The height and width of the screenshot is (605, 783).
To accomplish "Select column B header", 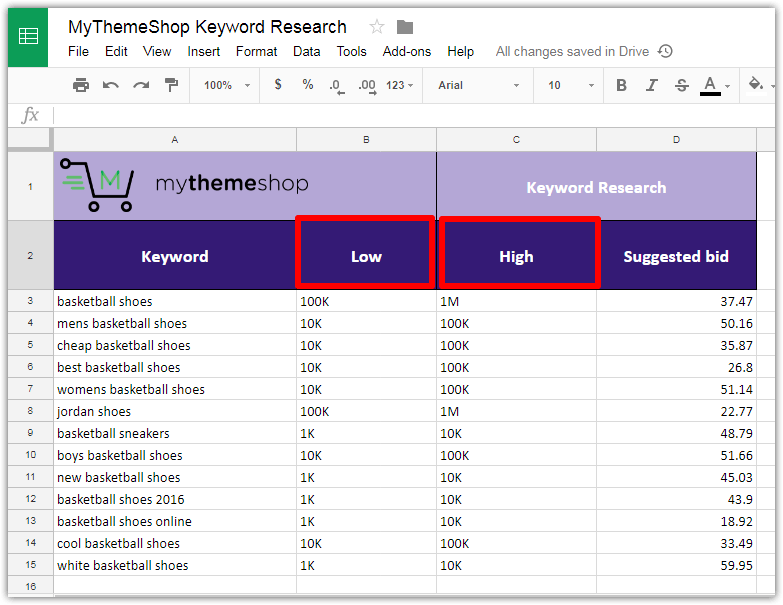I will (366, 139).
